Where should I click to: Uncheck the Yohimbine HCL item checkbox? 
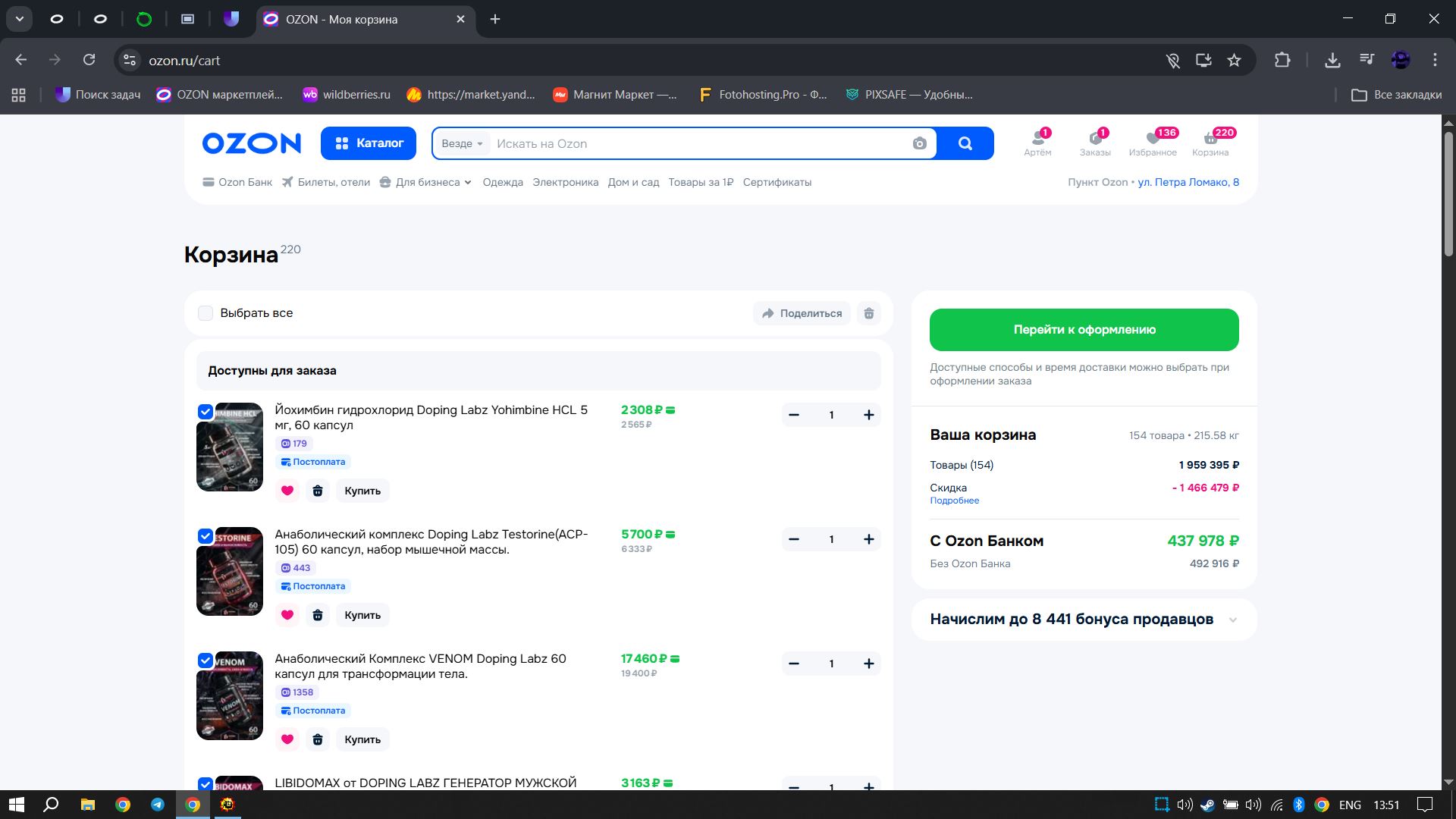[x=206, y=412]
